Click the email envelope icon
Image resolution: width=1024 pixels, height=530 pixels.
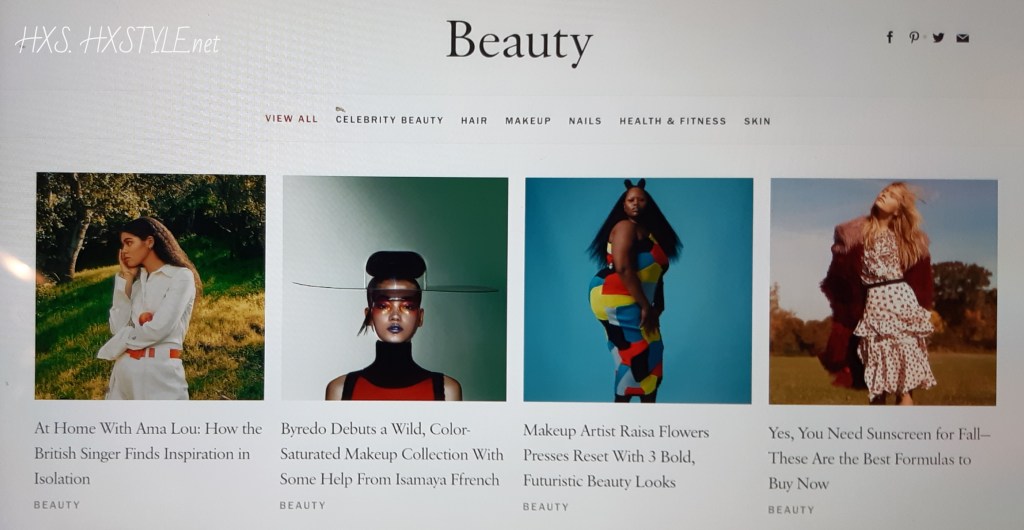(963, 38)
